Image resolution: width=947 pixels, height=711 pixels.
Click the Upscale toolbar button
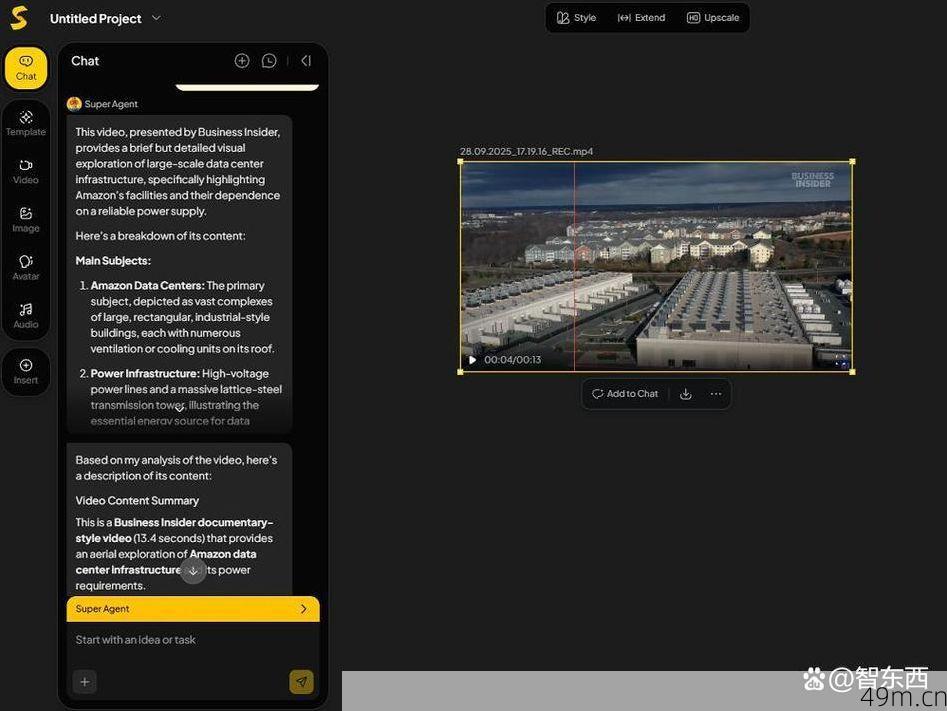point(713,18)
